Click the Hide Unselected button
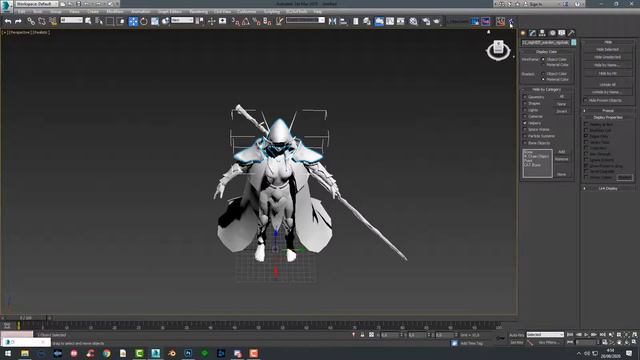The width and height of the screenshot is (640, 360). point(607,57)
